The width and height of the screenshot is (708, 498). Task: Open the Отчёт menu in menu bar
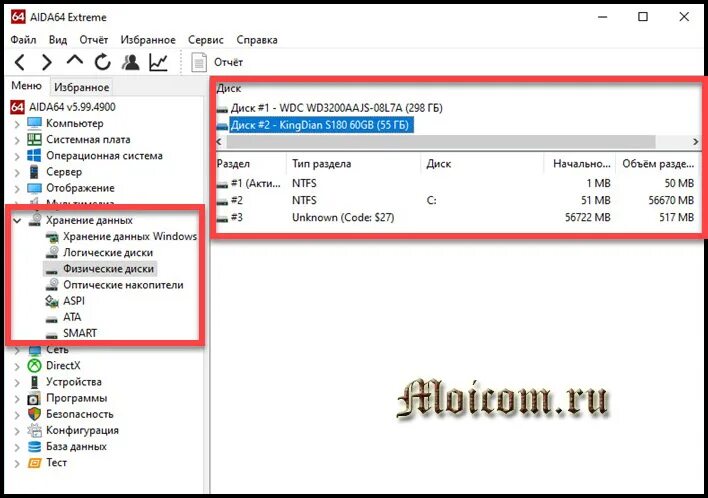(x=93, y=40)
